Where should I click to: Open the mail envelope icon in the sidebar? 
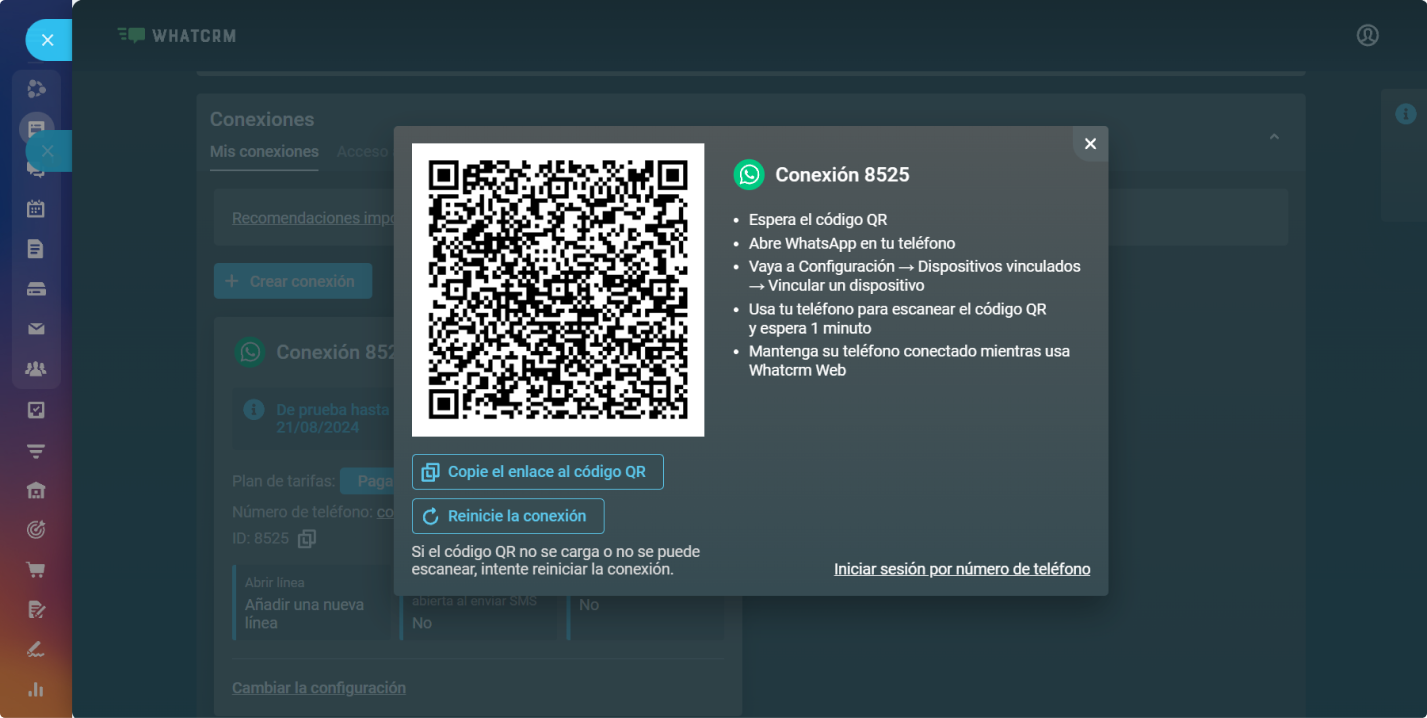click(36, 329)
